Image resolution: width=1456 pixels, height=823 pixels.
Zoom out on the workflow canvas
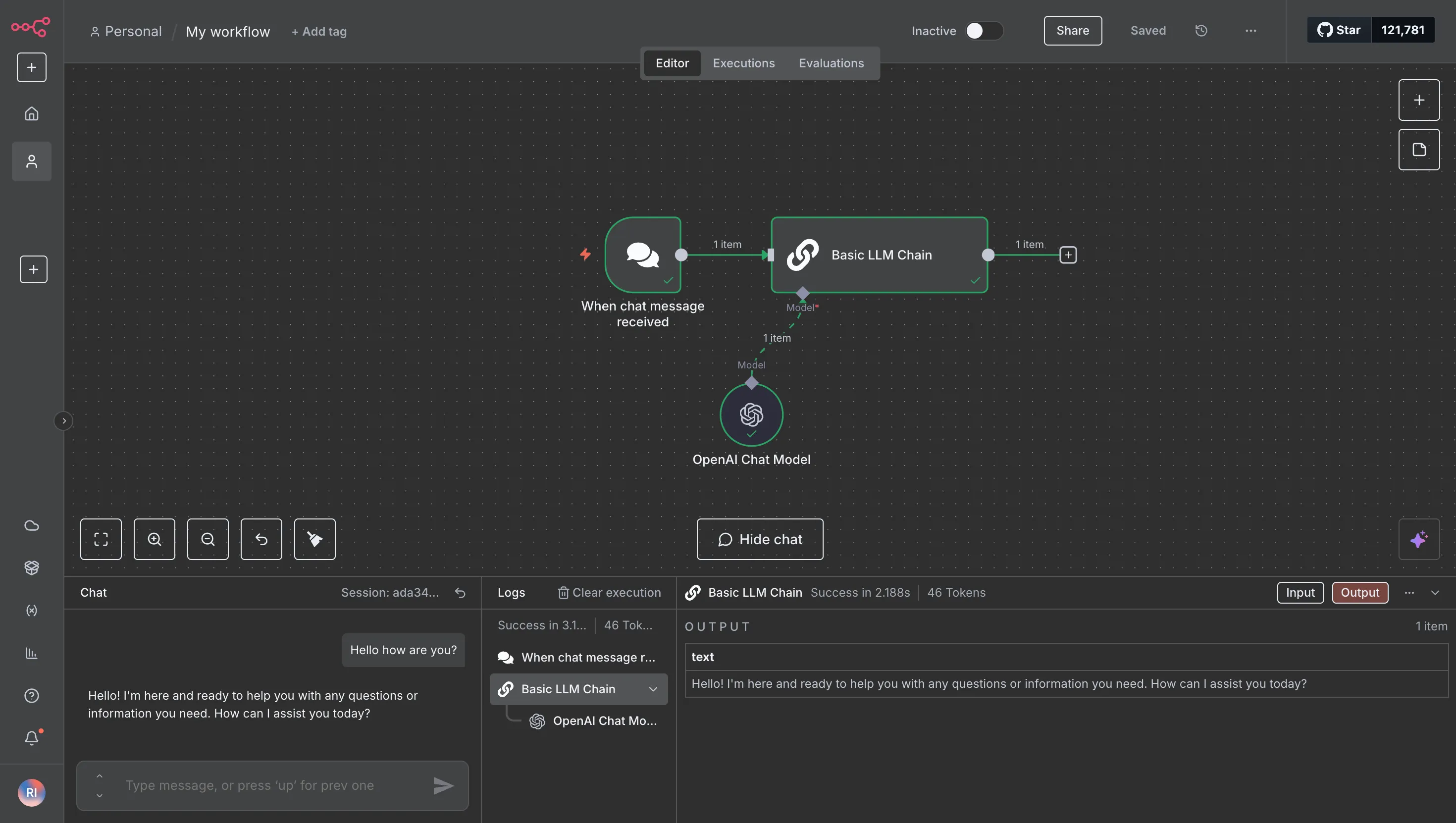coord(208,539)
